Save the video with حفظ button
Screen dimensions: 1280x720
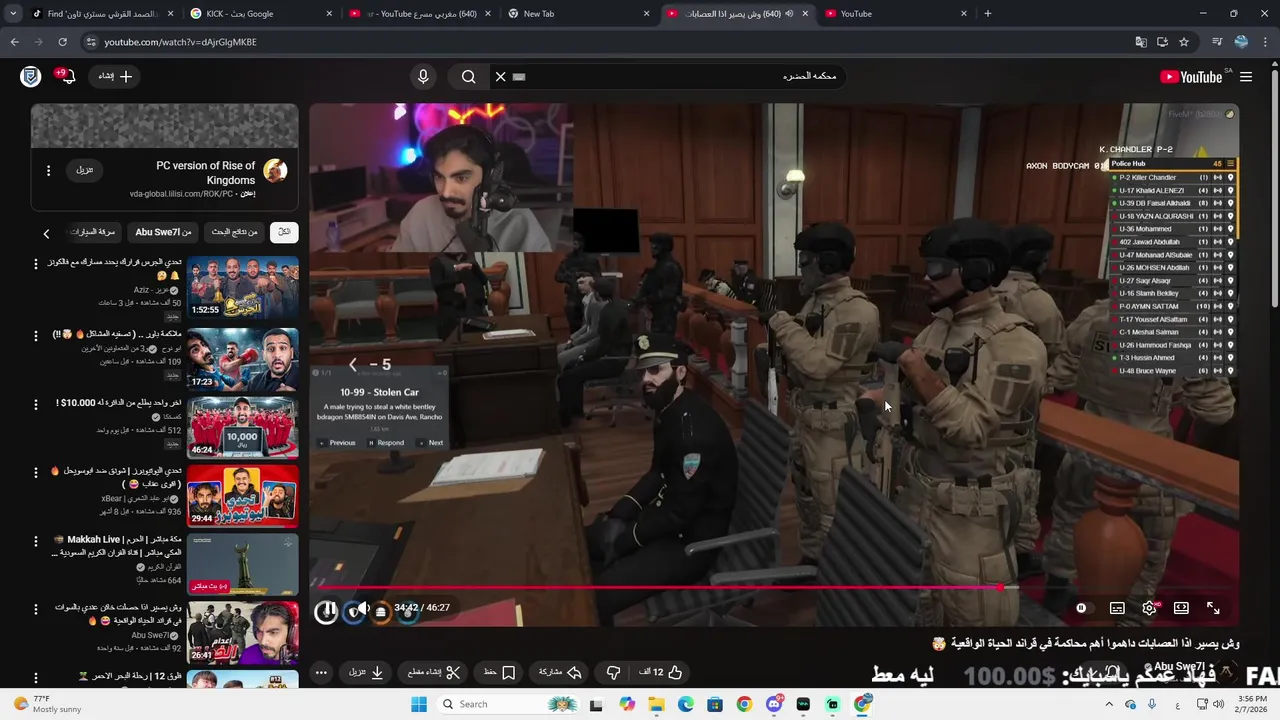tap(499, 672)
